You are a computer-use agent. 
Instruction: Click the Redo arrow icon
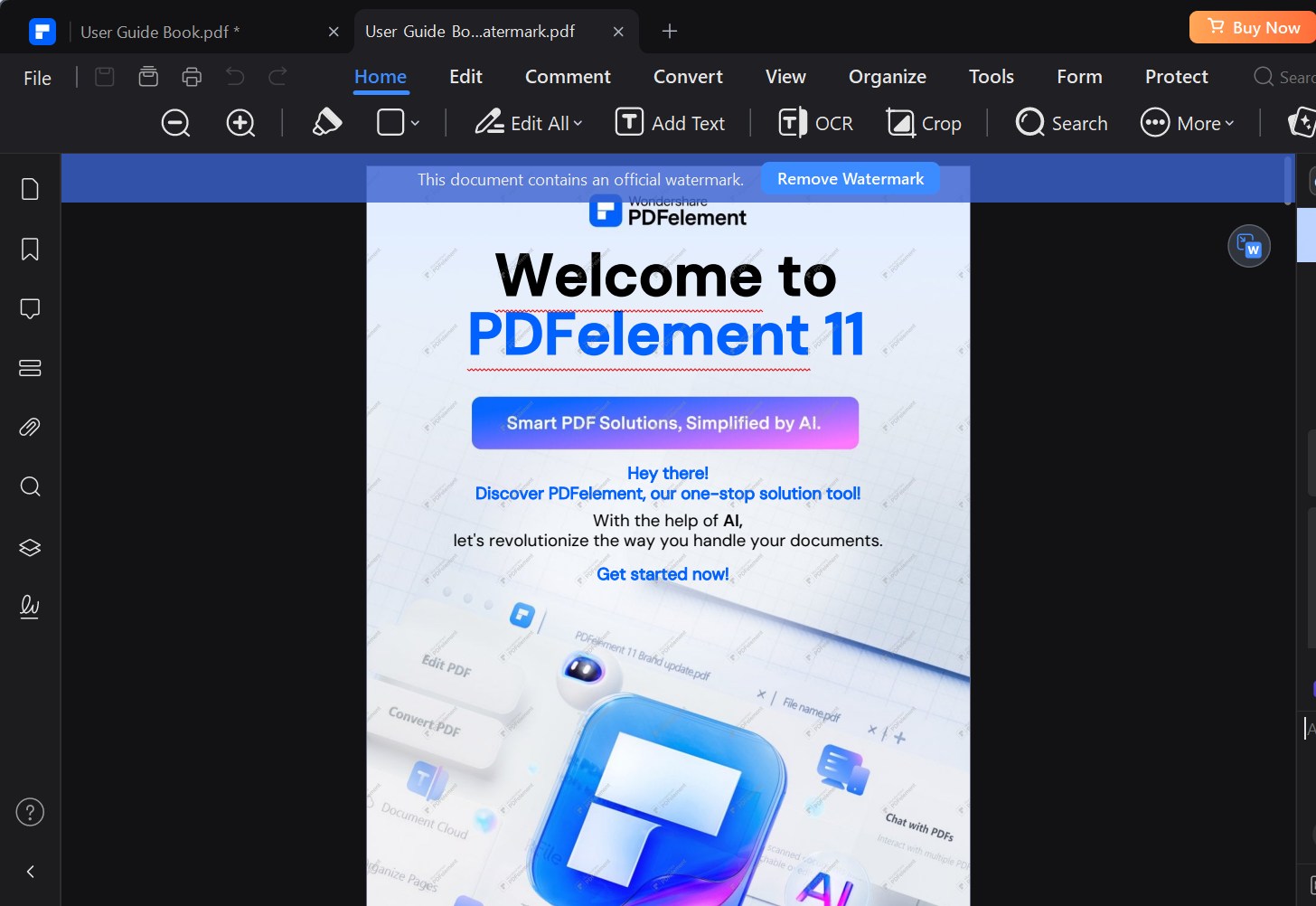point(278,77)
